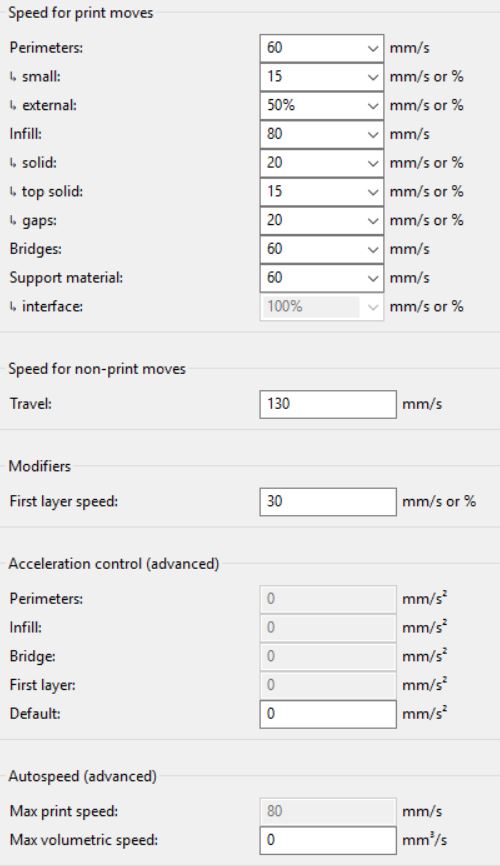The height and width of the screenshot is (866, 500).
Task: Click inside the Perimeters speed value box
Action: click(312, 48)
